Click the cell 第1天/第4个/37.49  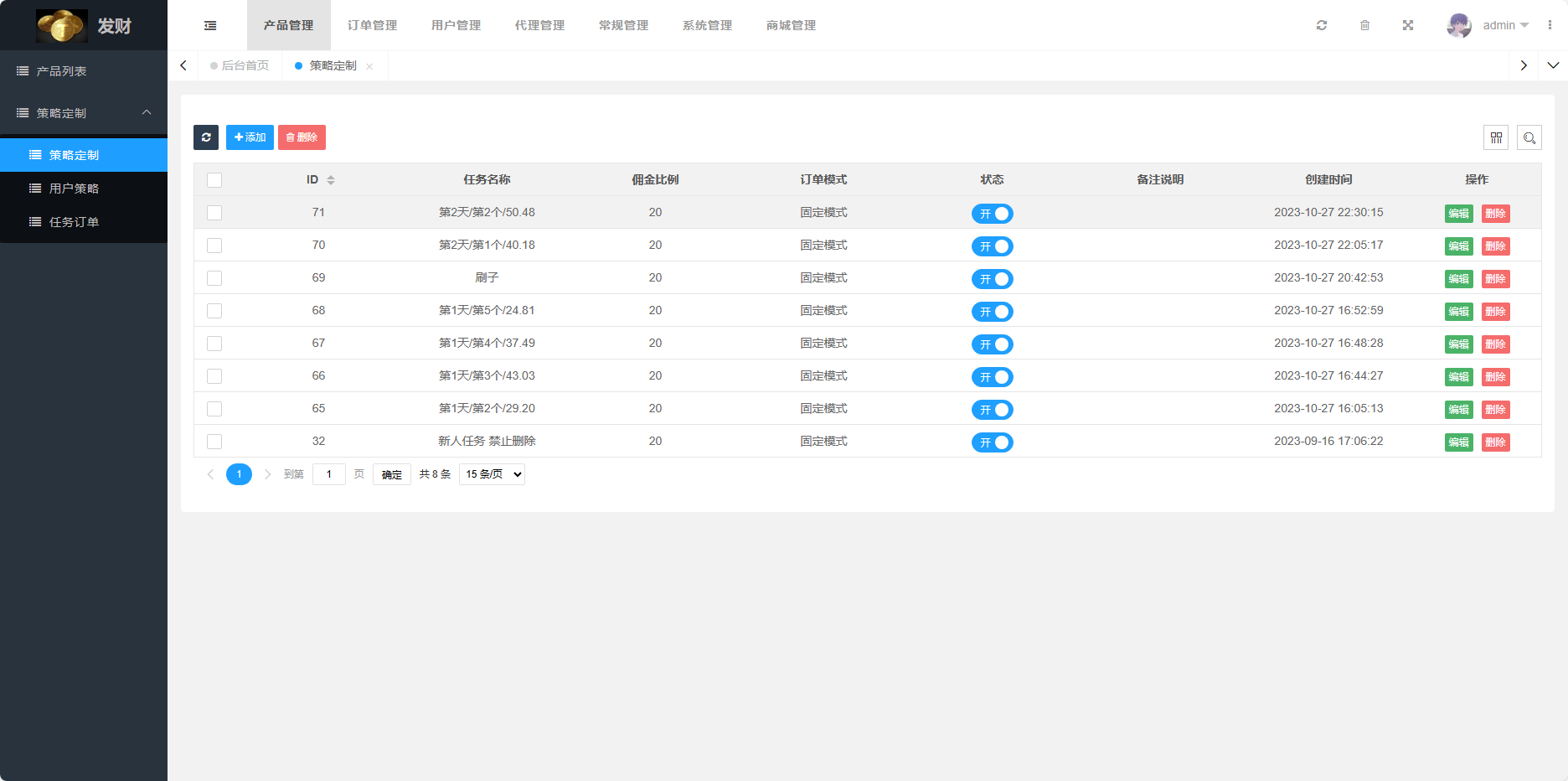click(x=487, y=343)
